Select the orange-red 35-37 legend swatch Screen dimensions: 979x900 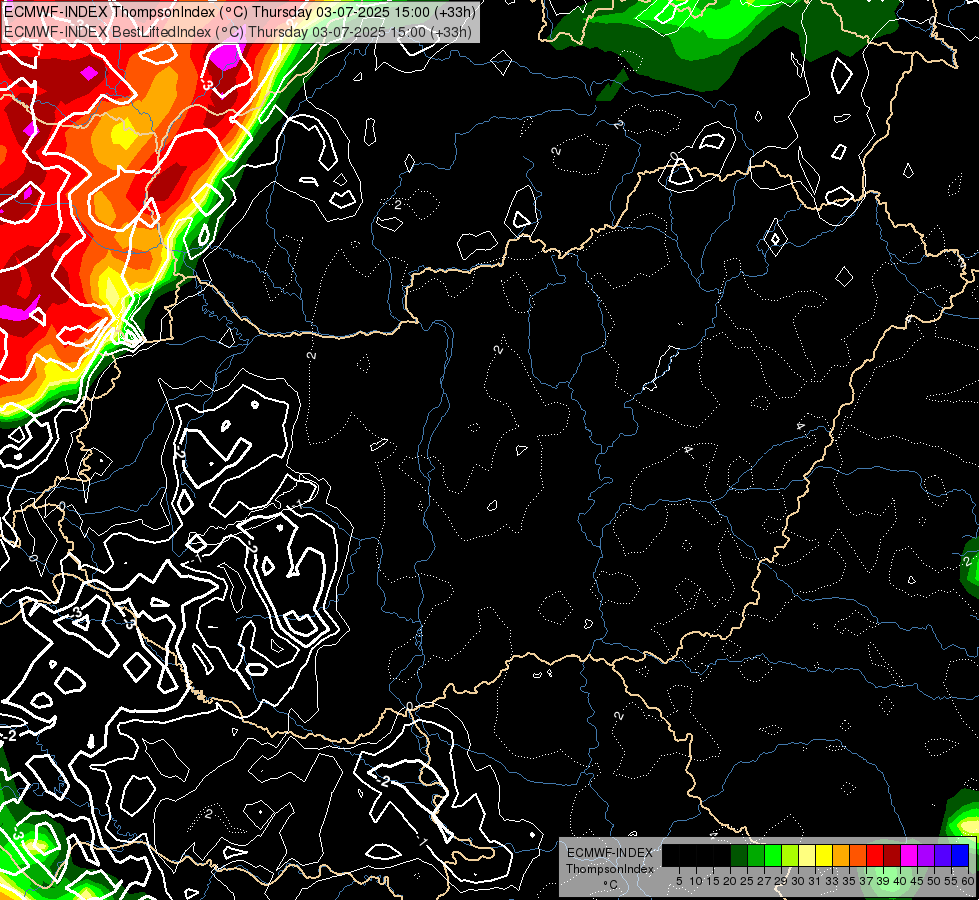coord(858,856)
